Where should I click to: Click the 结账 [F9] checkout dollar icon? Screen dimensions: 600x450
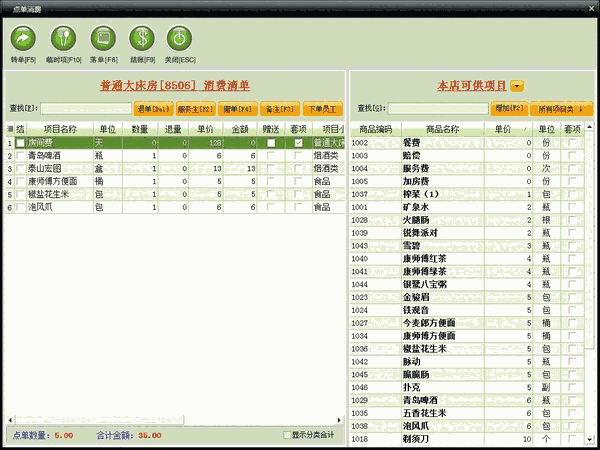[x=141, y=38]
